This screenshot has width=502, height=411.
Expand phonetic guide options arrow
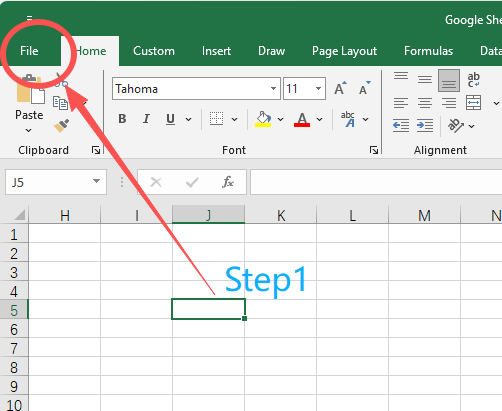365,119
